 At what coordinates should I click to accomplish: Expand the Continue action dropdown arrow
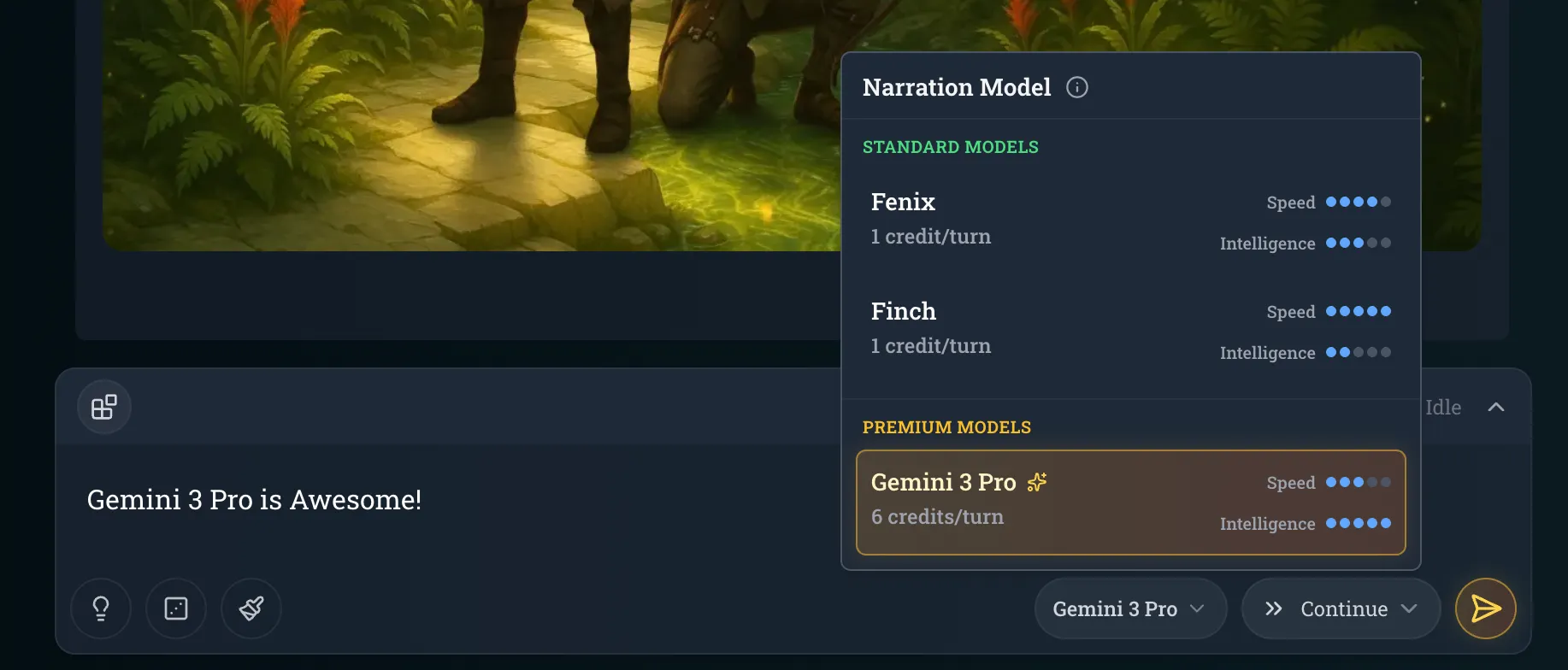click(1409, 608)
